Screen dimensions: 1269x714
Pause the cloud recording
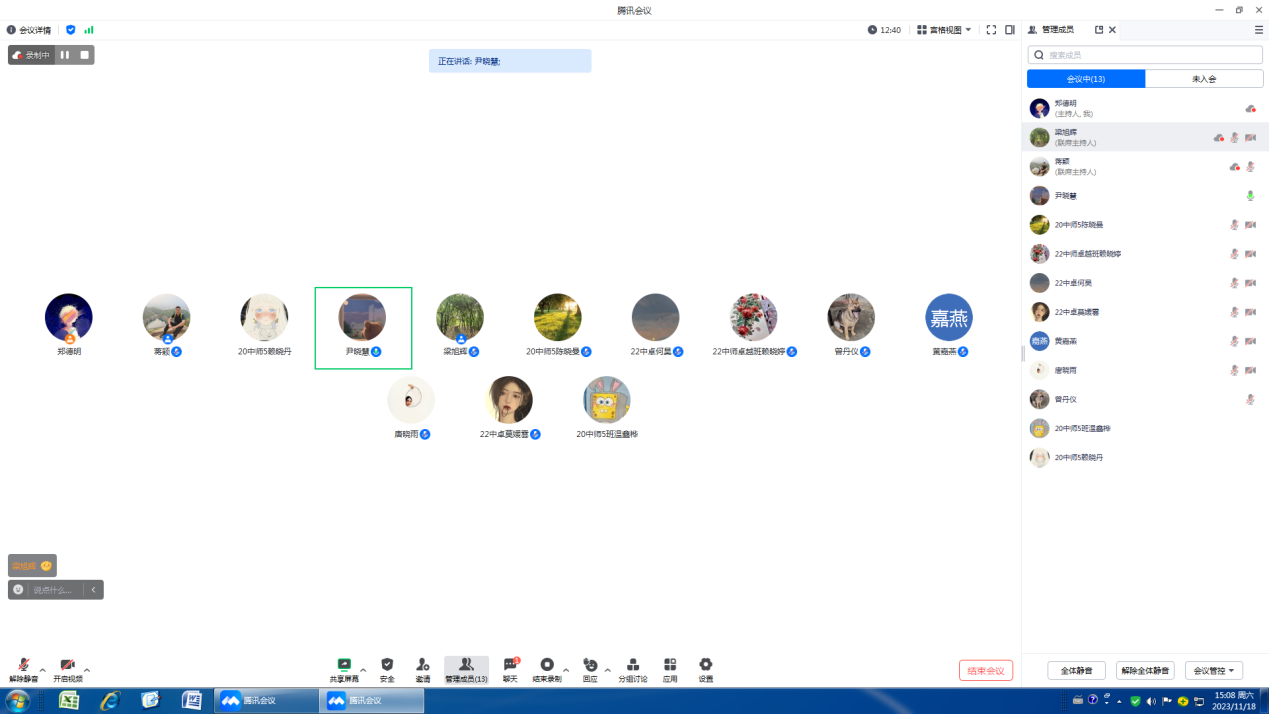pos(65,55)
